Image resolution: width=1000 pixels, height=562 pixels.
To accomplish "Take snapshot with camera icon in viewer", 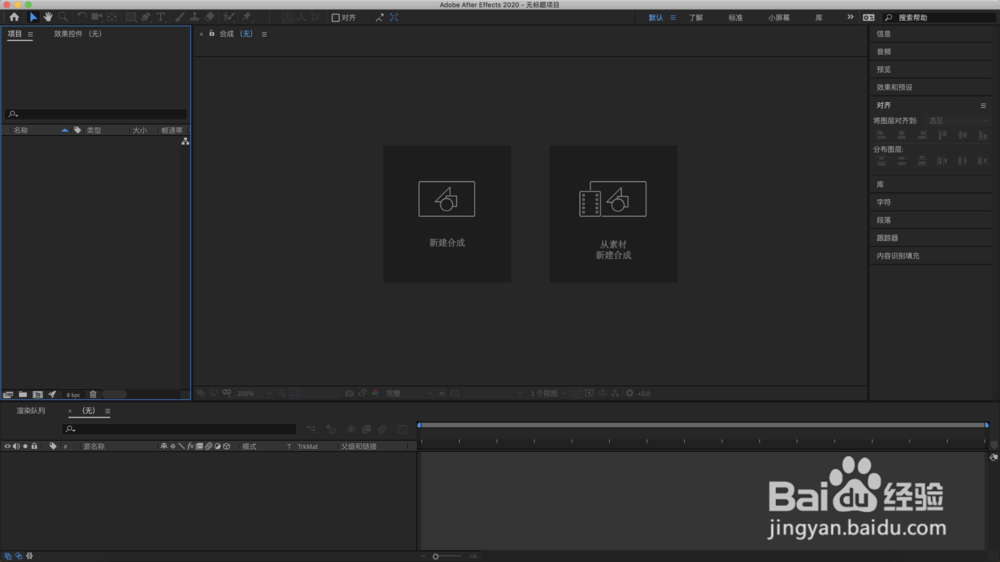I will [x=349, y=393].
